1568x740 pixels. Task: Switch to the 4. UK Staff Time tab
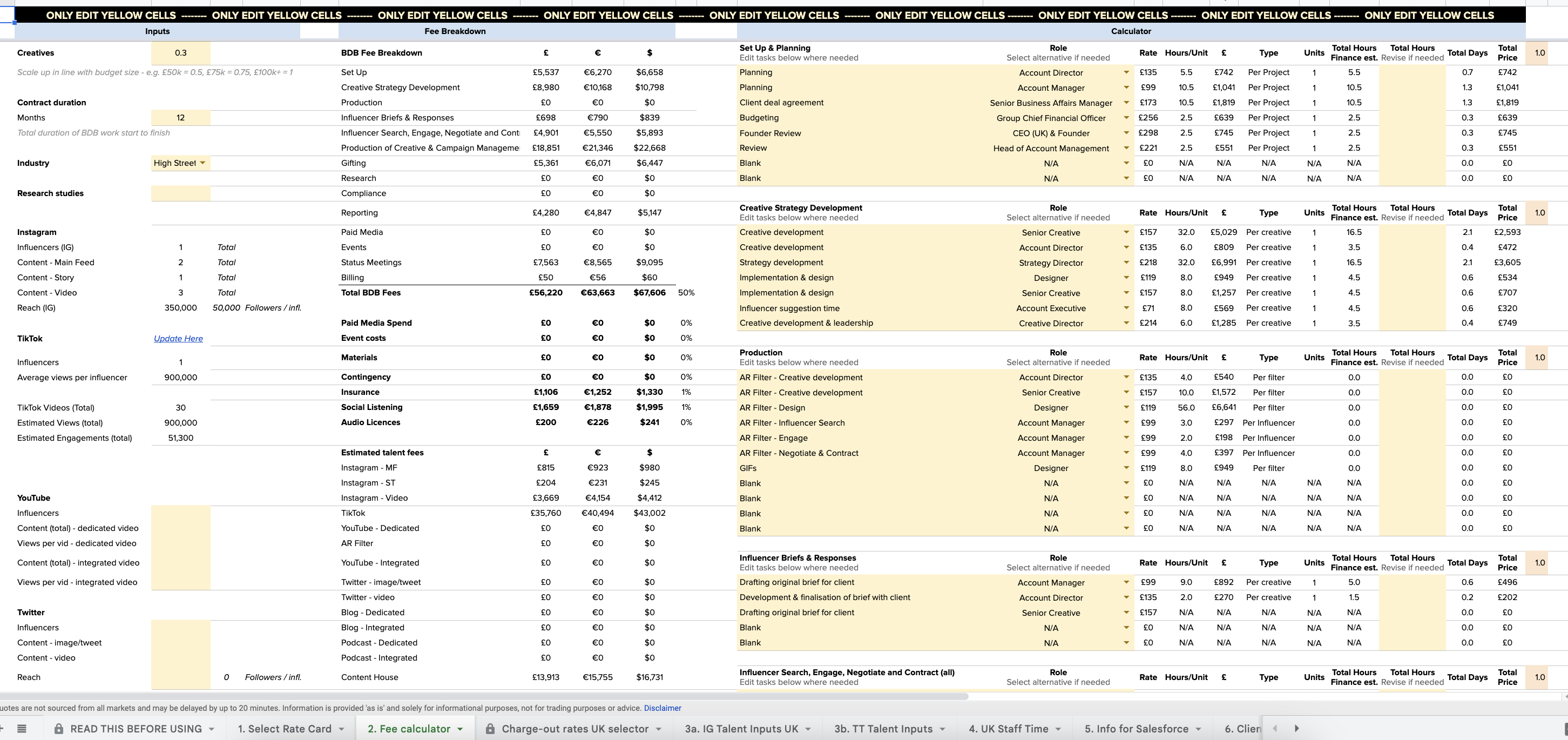tap(1008, 729)
